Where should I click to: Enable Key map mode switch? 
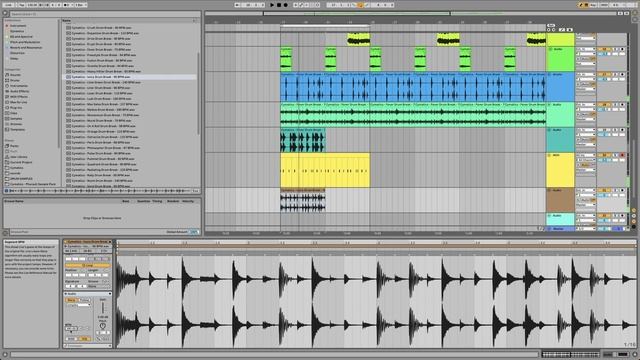point(593,5)
